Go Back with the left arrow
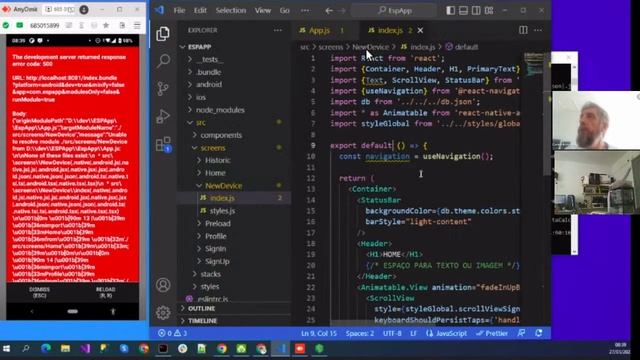 pyautogui.click(x=329, y=11)
